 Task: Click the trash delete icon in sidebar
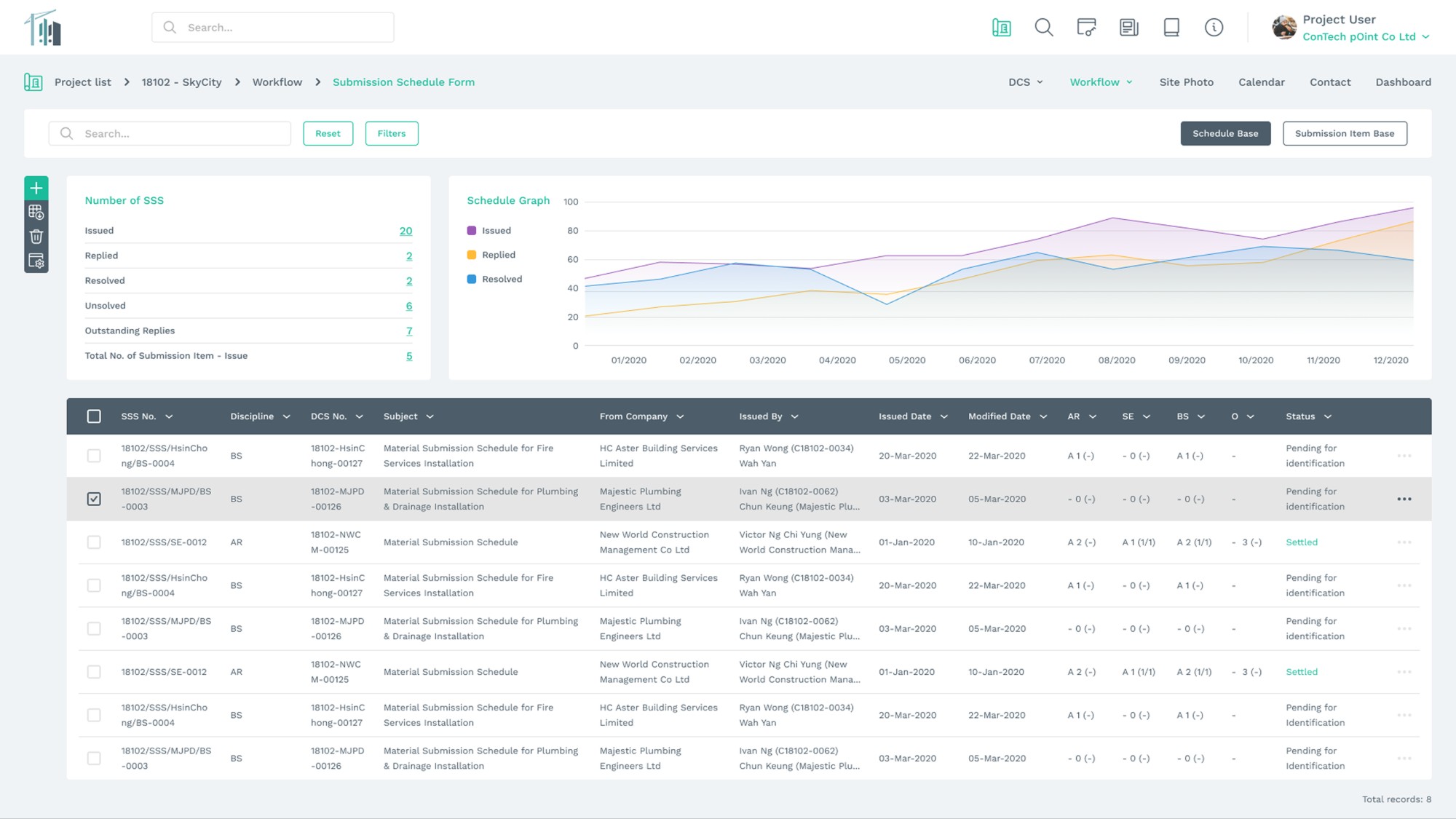click(35, 237)
